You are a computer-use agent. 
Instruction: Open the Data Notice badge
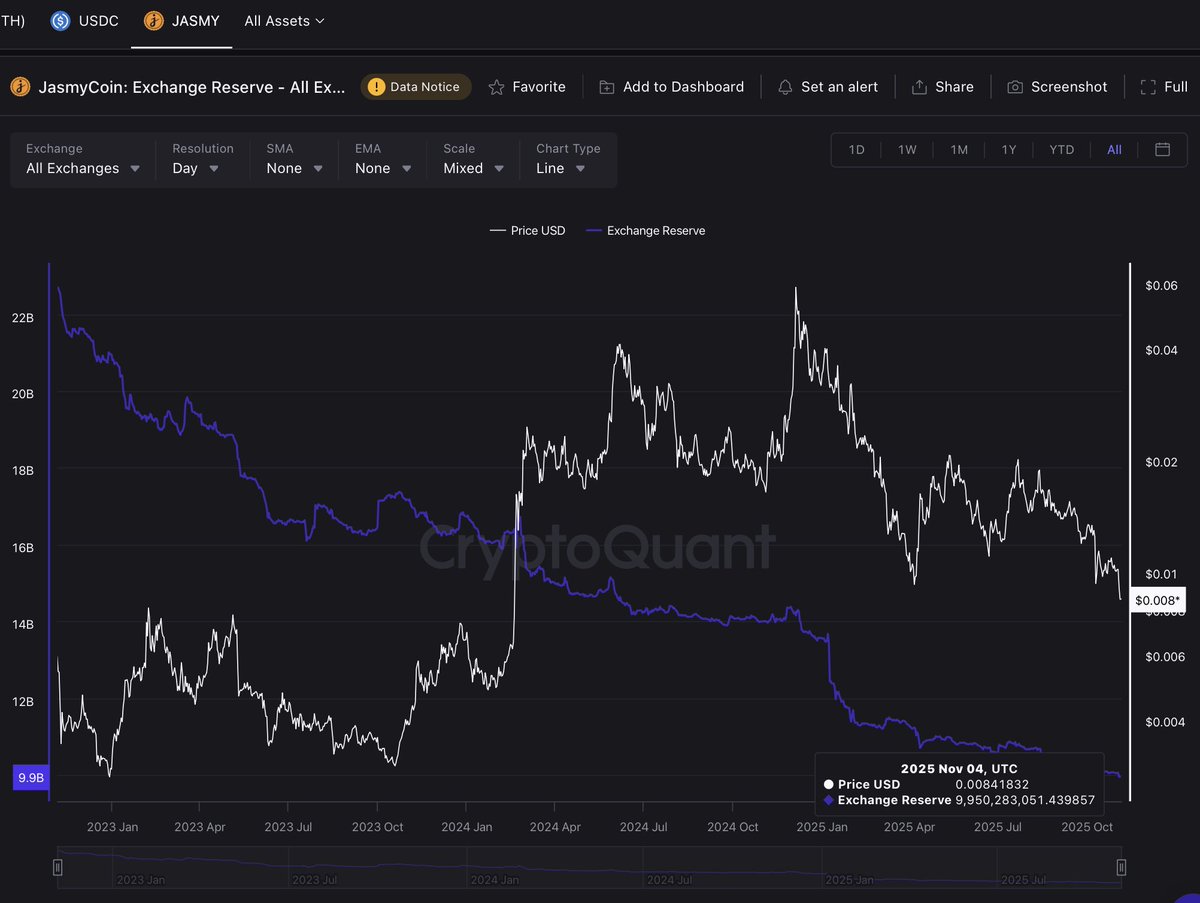click(416, 87)
